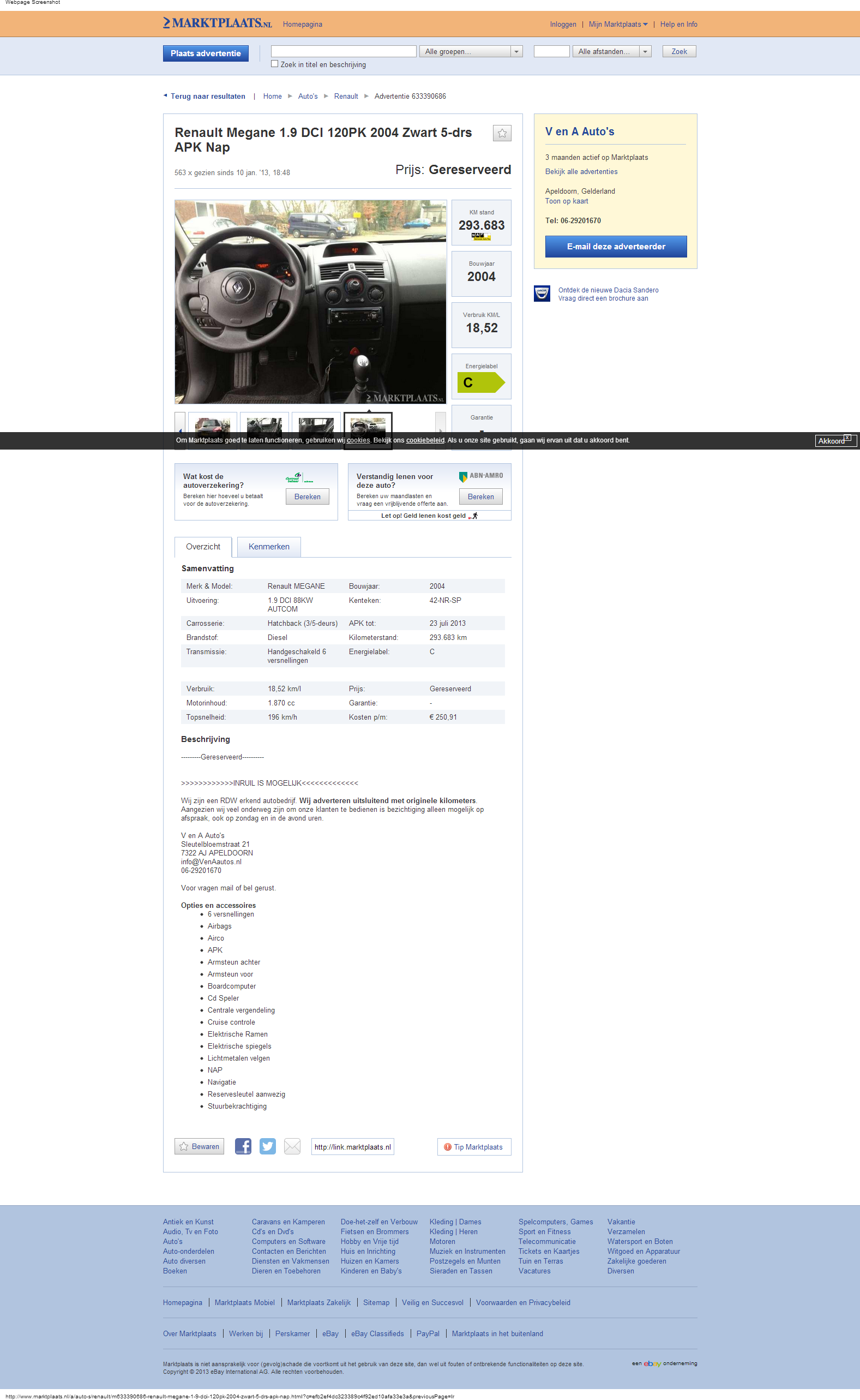This screenshot has height=1400, width=860.
Task: Select the Overzicht tab
Action: 203,547
